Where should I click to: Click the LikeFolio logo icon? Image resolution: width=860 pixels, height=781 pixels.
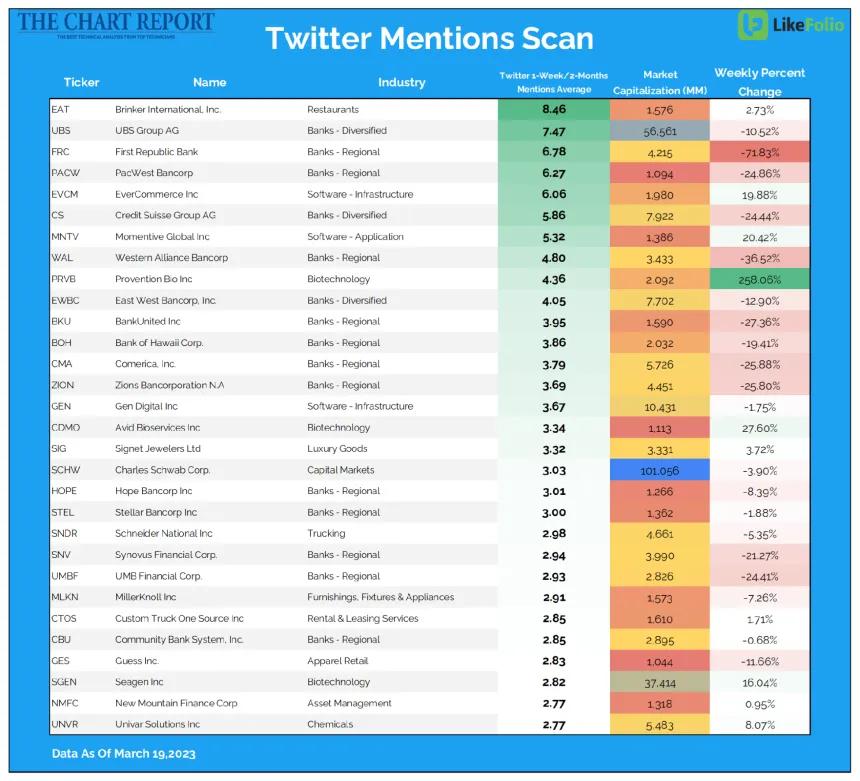[x=752, y=25]
